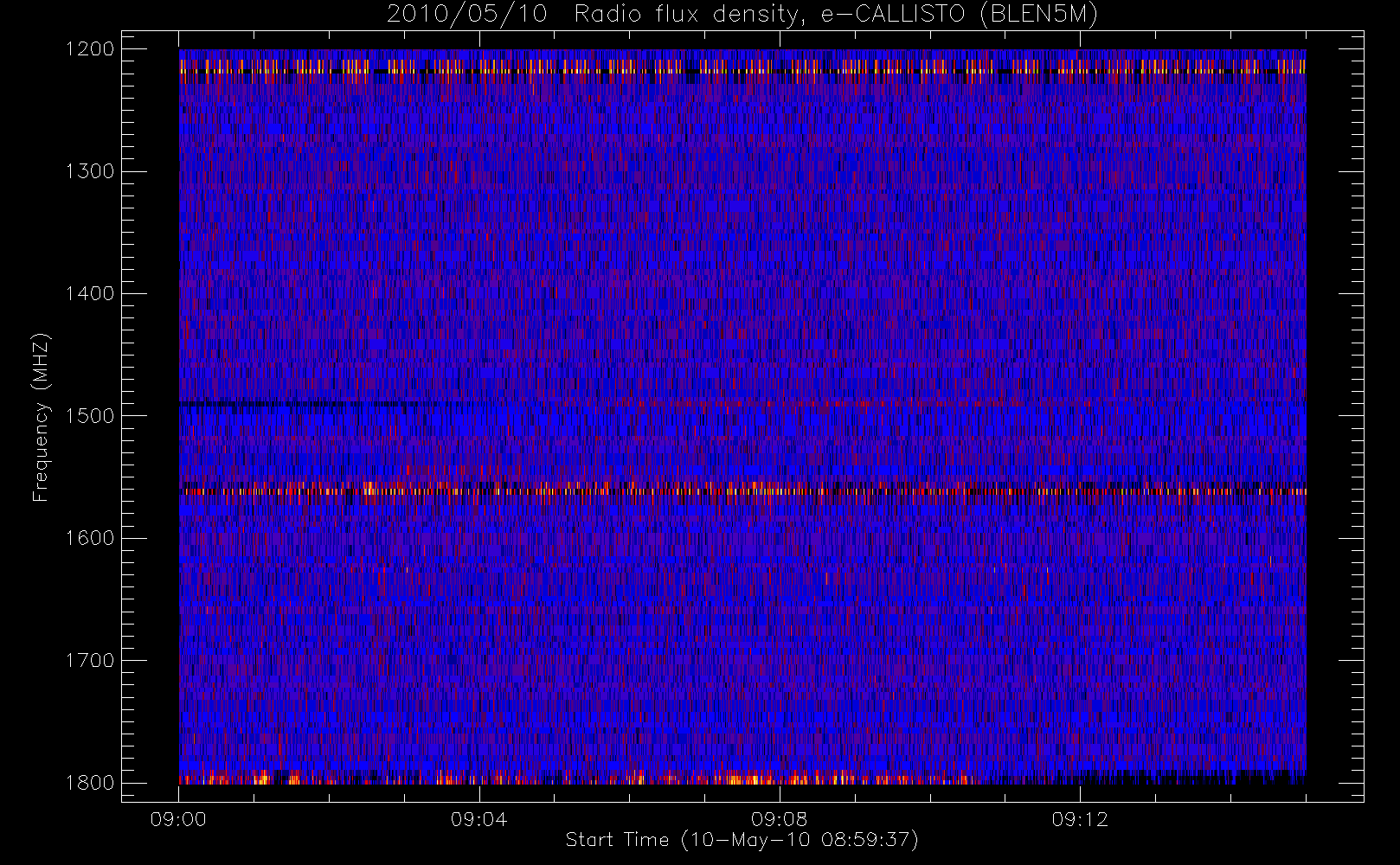Click the 09:08 time tick label
This screenshot has width=1400, height=865.
point(779,819)
